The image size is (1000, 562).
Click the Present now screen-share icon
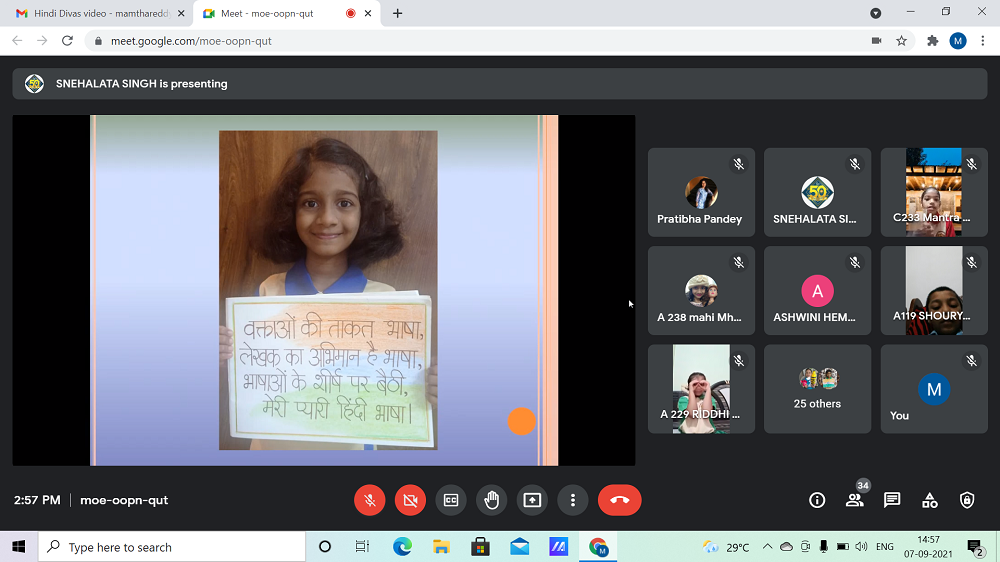point(532,500)
